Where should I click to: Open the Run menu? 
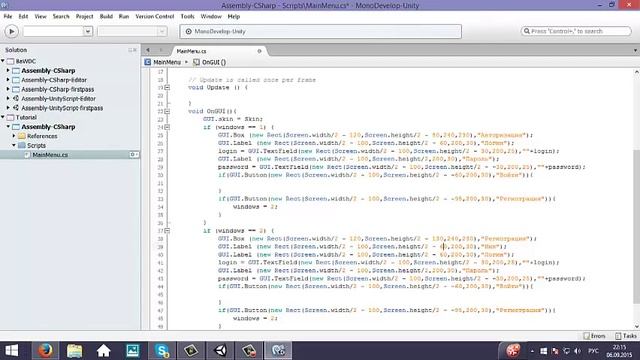pyautogui.click(x=124, y=16)
